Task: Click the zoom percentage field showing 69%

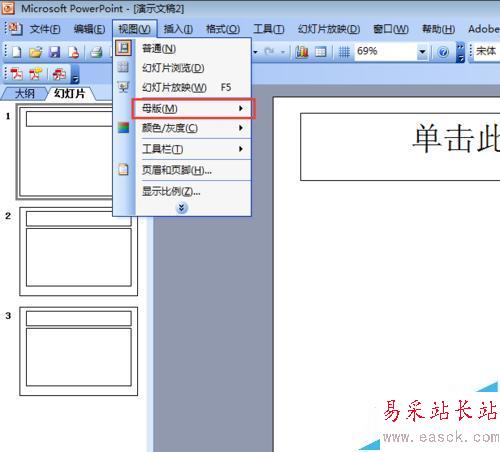Action: point(386,52)
